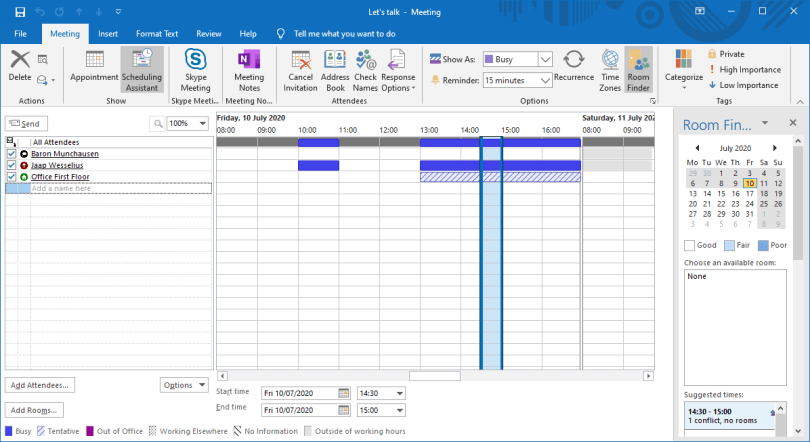The width and height of the screenshot is (810, 442).
Task: Open the Scheduling Assistant view
Action: point(142,69)
